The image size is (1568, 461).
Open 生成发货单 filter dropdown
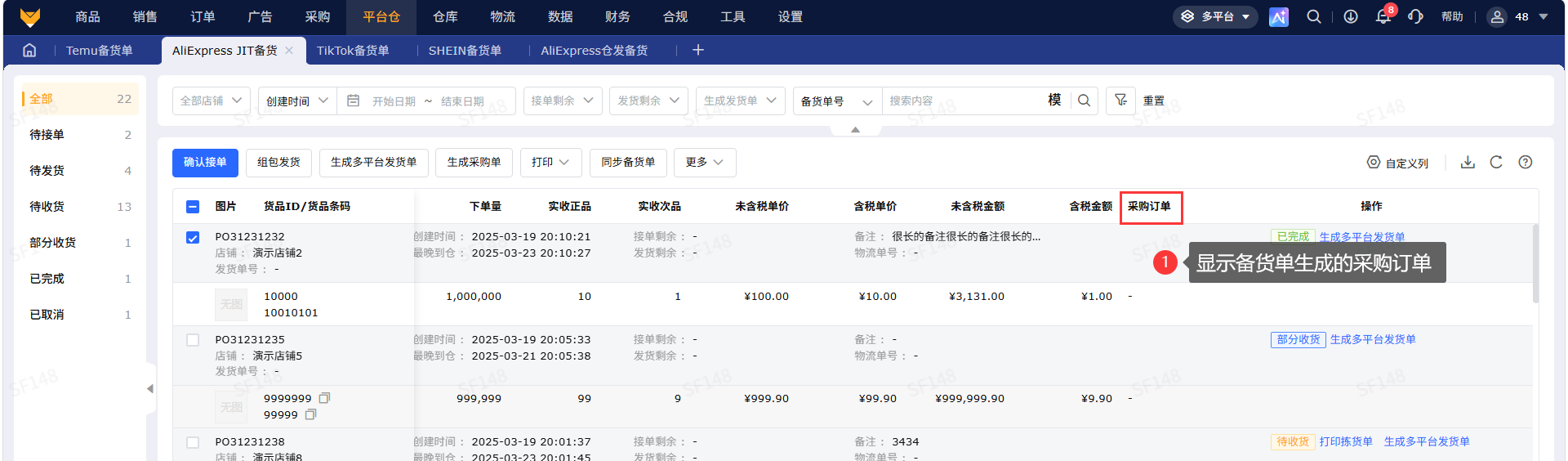[x=741, y=101]
